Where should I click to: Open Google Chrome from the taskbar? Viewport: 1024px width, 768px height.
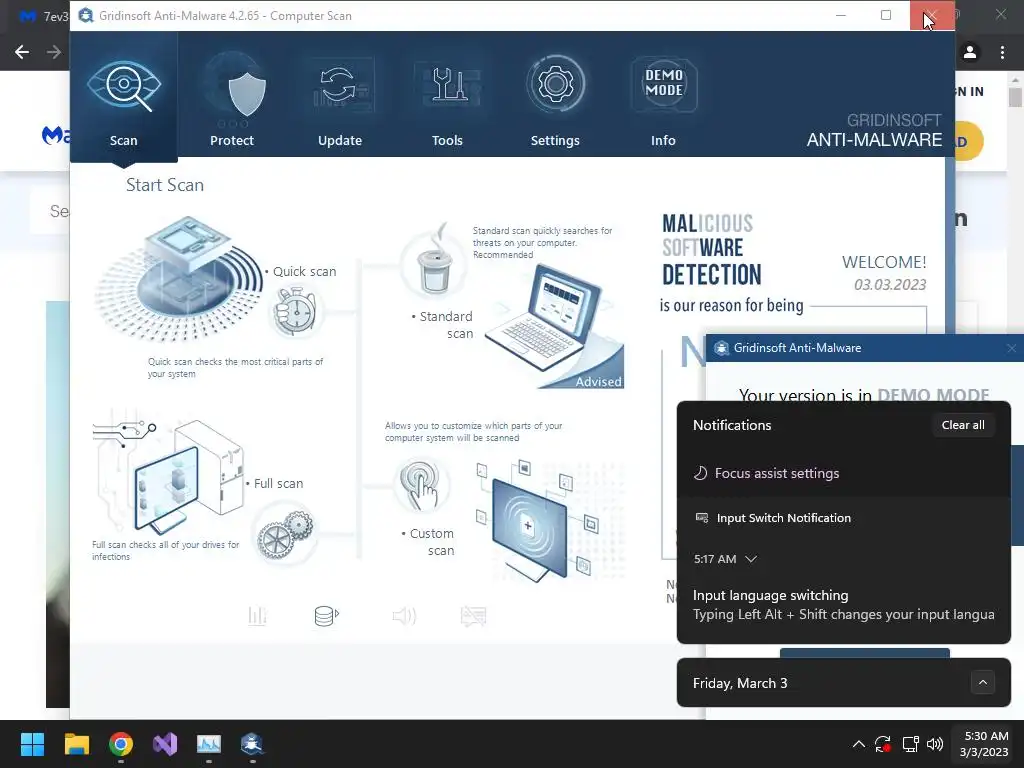(121, 744)
